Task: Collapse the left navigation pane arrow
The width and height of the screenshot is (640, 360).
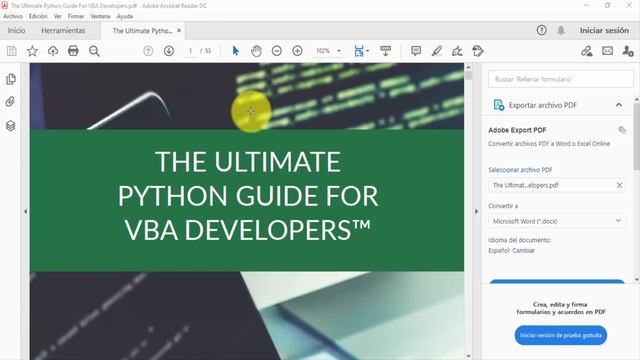Action: [25, 211]
